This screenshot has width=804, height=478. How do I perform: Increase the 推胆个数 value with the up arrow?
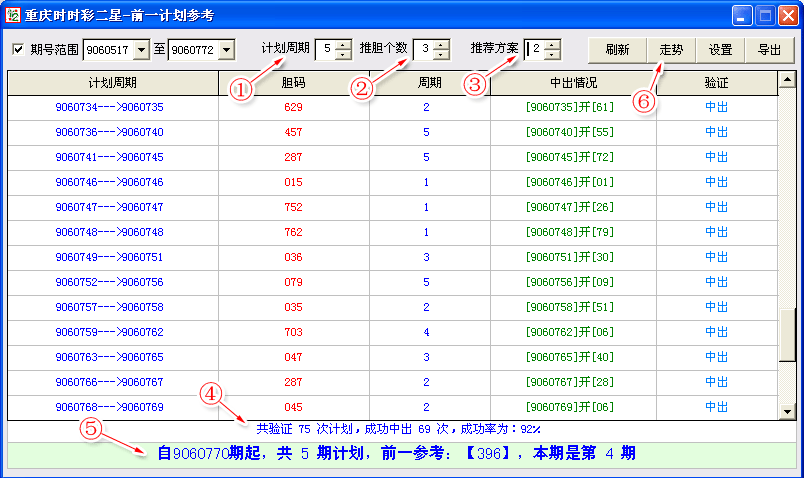coord(441,45)
